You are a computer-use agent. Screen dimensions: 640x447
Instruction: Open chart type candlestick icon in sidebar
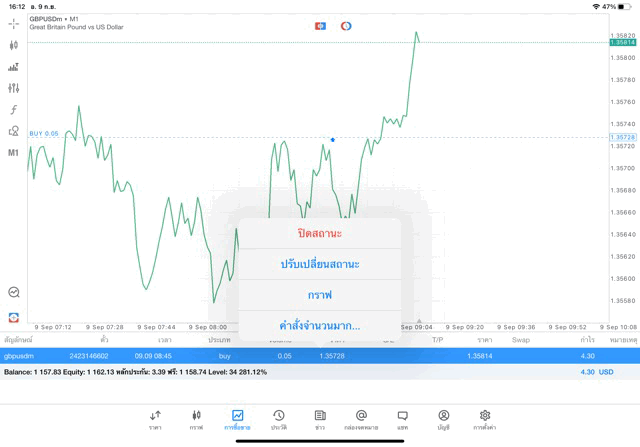14,45
